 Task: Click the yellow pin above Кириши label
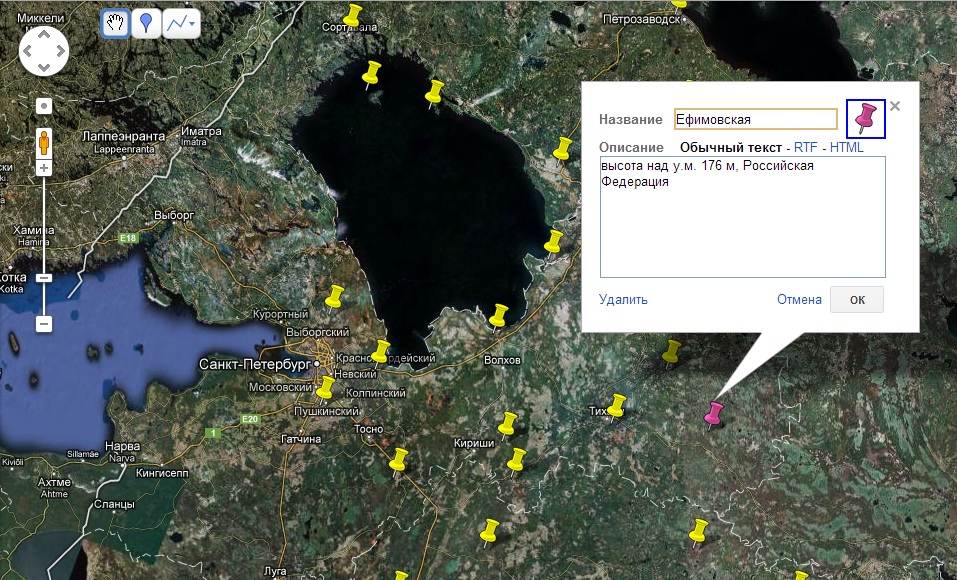pyautogui.click(x=507, y=426)
